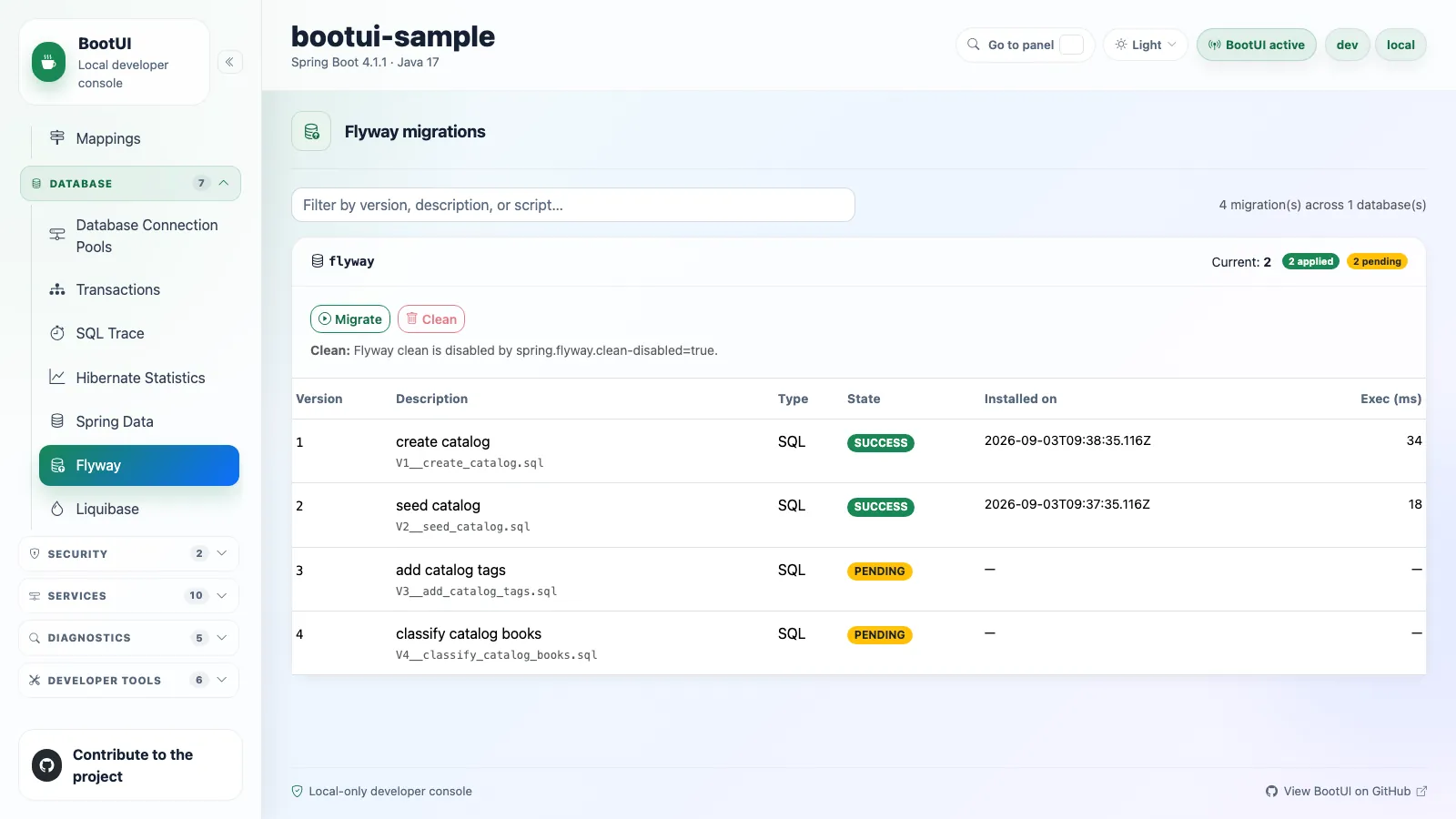Open the Light theme dropdown

(x=1146, y=45)
